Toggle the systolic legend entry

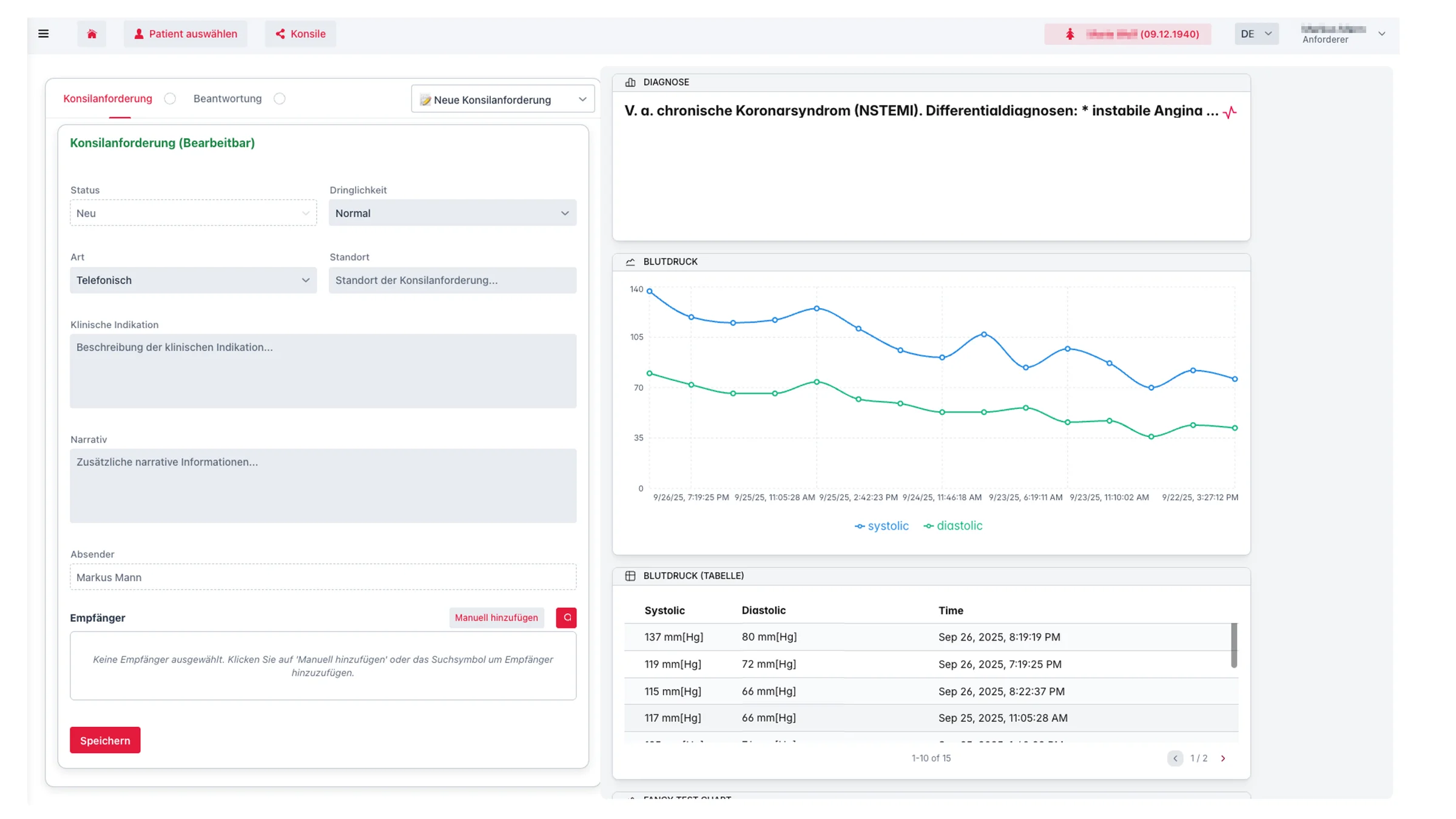[882, 526]
